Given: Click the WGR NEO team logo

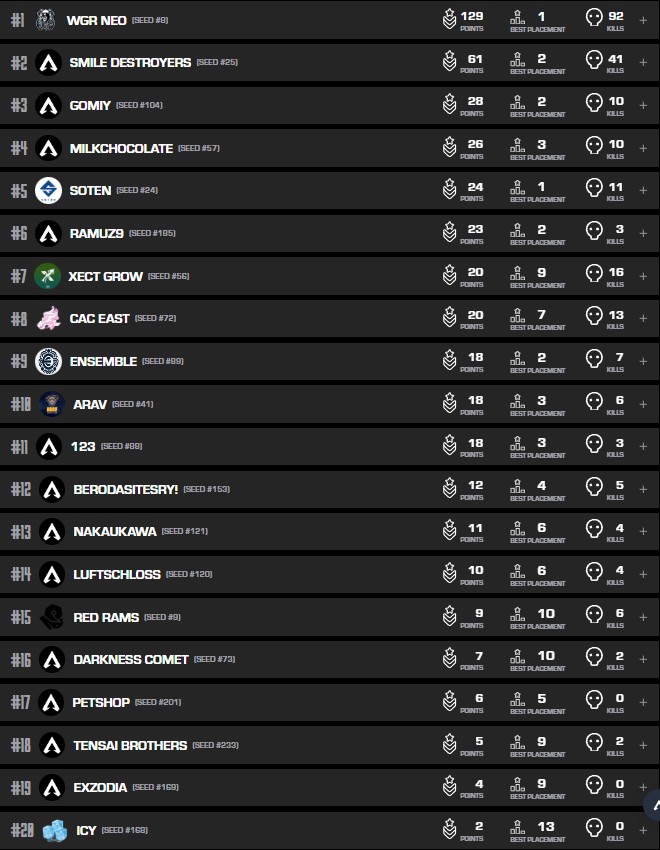Looking at the screenshot, I should coord(45,20).
